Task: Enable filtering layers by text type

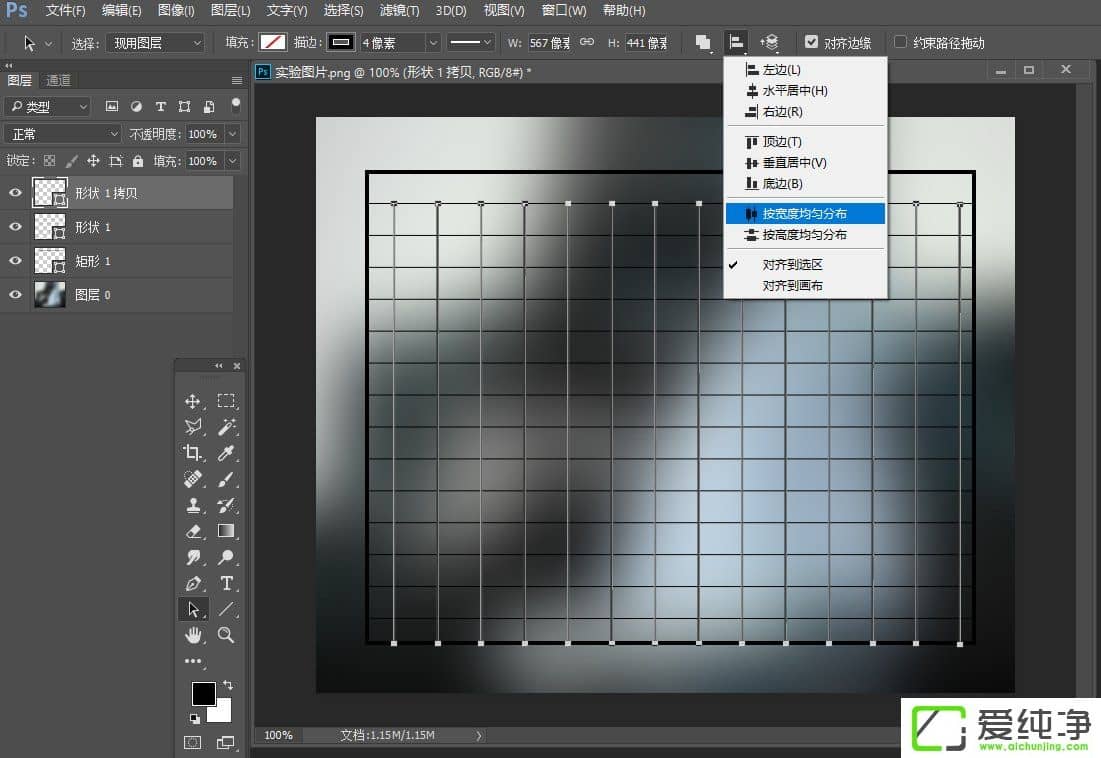Action: 160,106
